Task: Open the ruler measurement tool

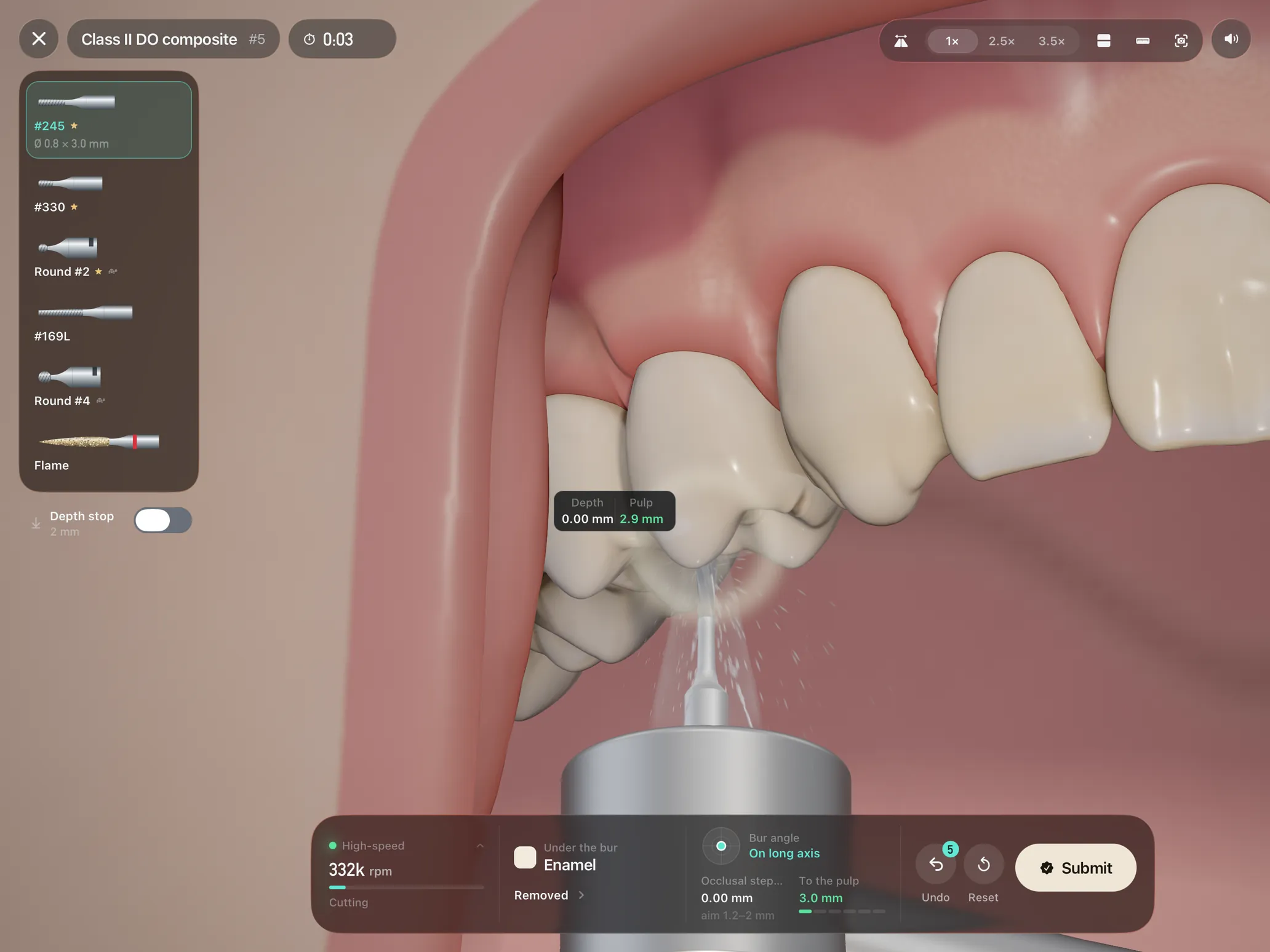Action: (x=1143, y=41)
